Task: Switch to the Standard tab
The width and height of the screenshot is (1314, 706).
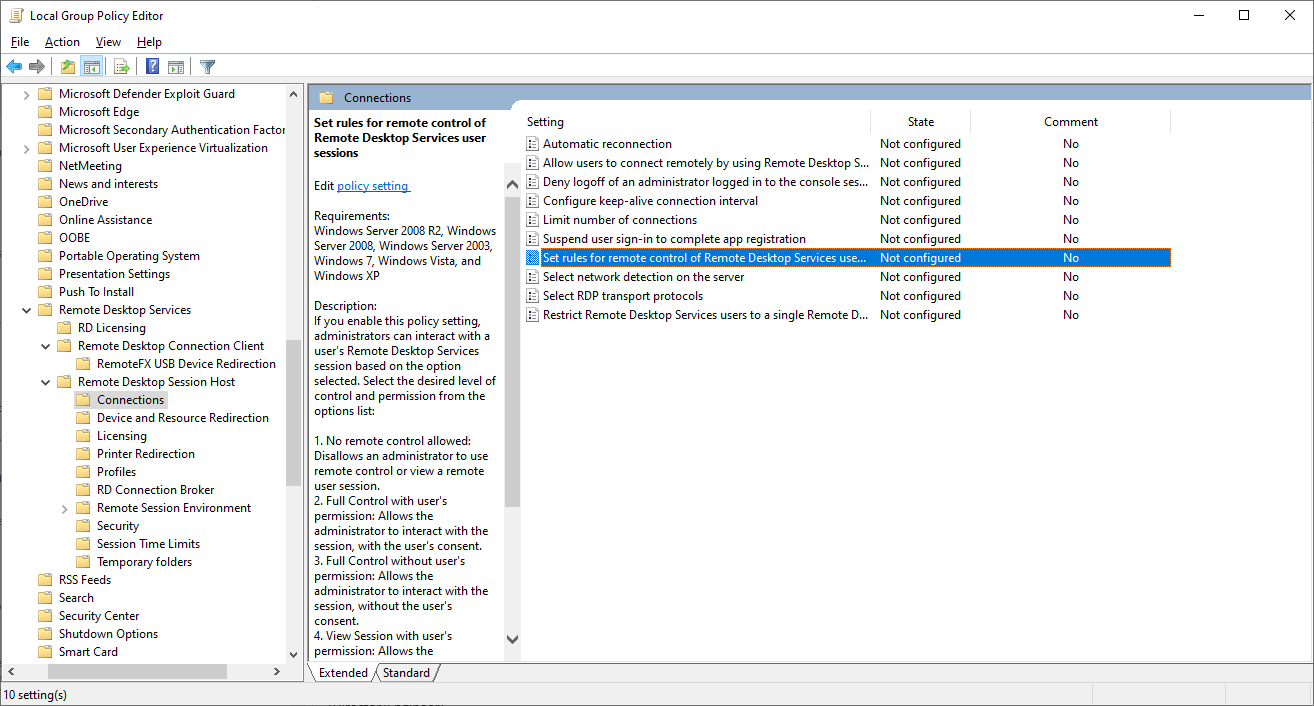Action: click(x=406, y=673)
